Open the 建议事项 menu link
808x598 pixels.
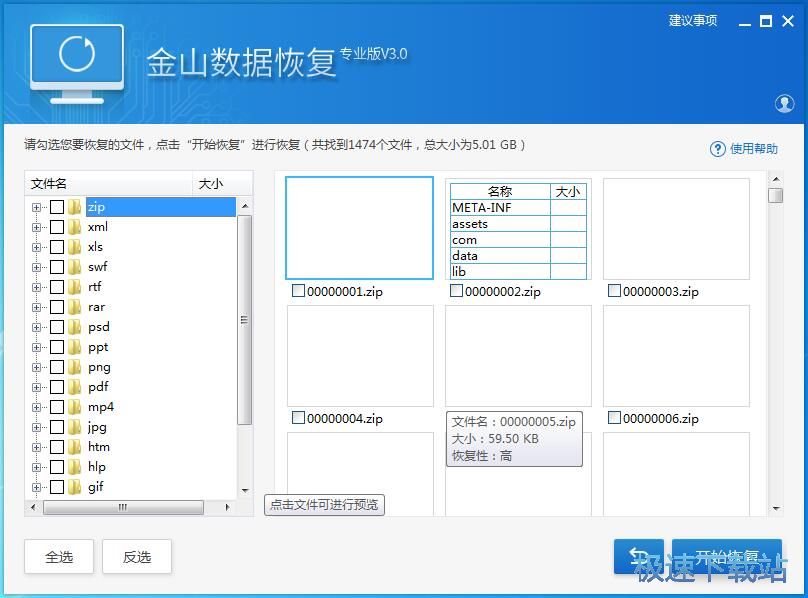693,21
